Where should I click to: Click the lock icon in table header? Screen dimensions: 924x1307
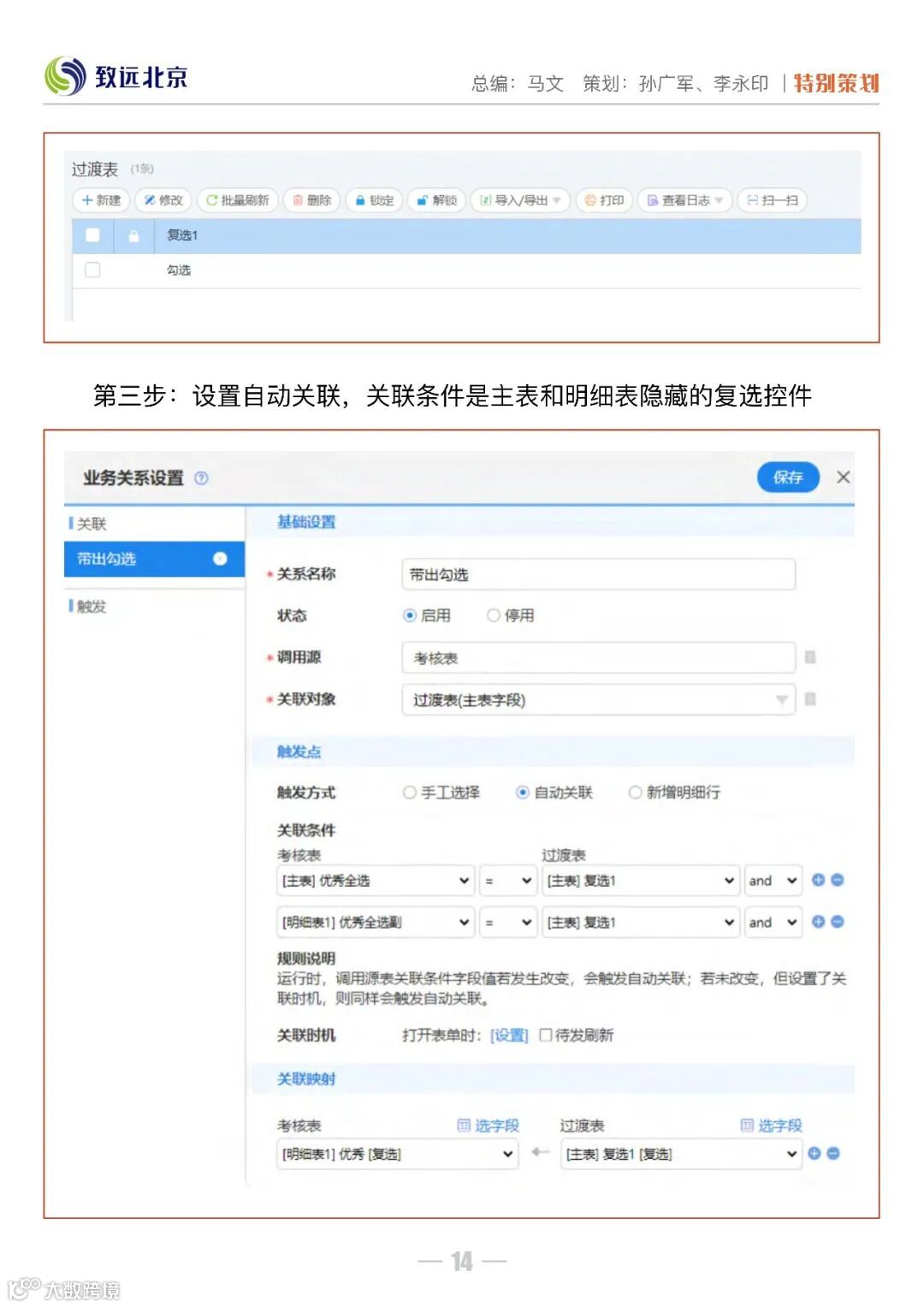(133, 235)
